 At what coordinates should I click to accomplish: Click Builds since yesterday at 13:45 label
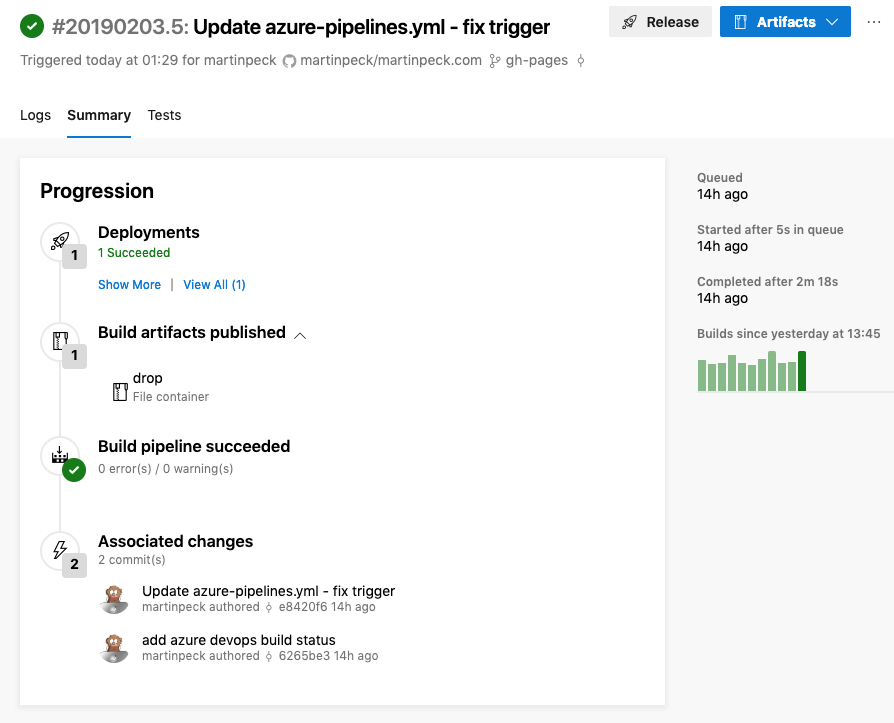coord(789,334)
